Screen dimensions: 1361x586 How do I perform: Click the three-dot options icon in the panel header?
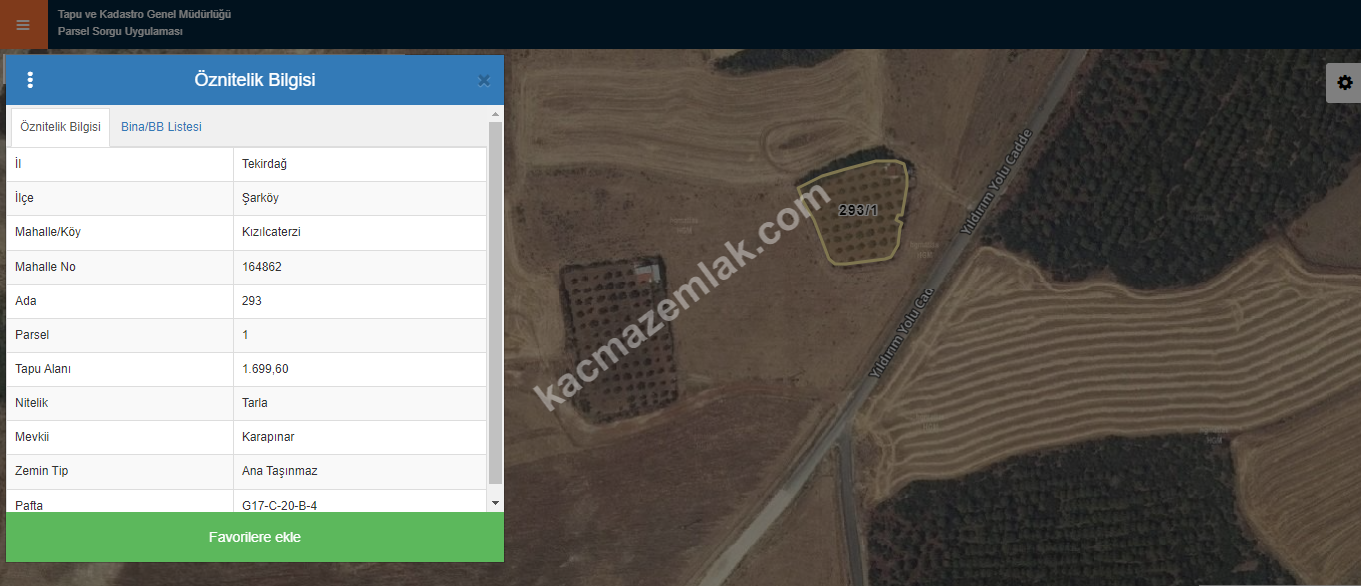coord(30,80)
